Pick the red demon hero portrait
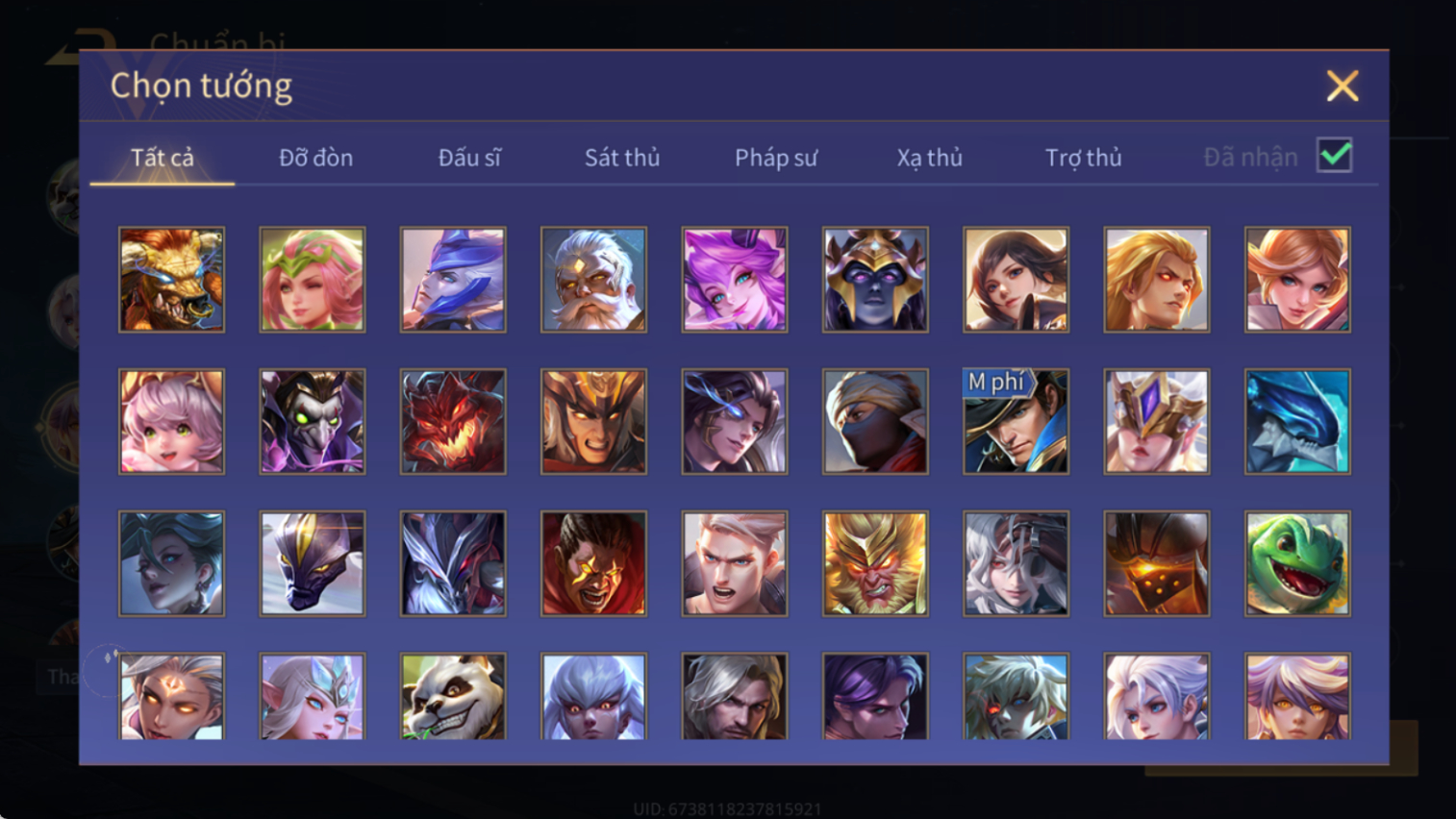This screenshot has width=1456, height=819. pyautogui.click(x=453, y=422)
